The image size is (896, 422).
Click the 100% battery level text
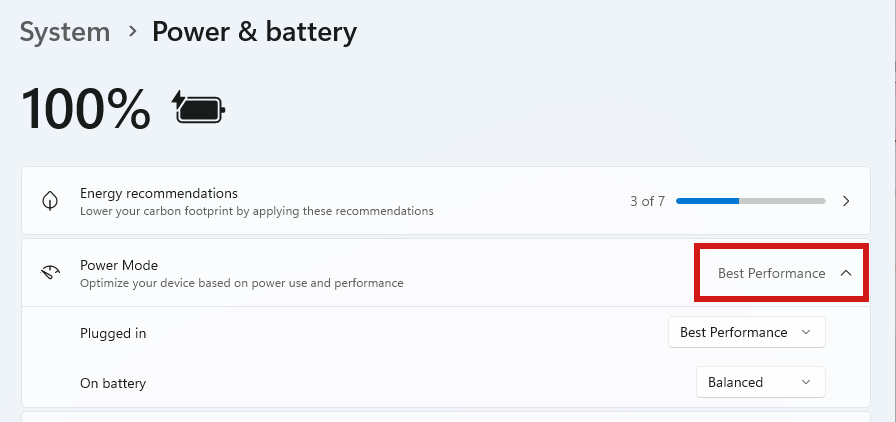click(86, 109)
